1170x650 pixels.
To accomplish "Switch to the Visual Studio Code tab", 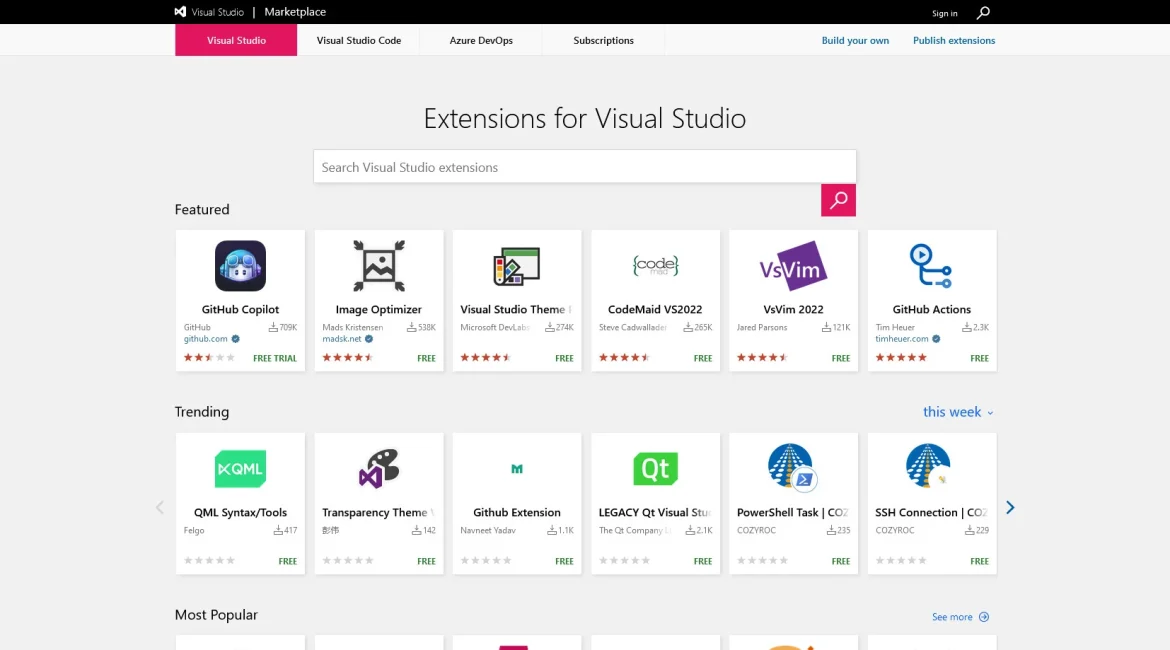I will click(x=359, y=40).
